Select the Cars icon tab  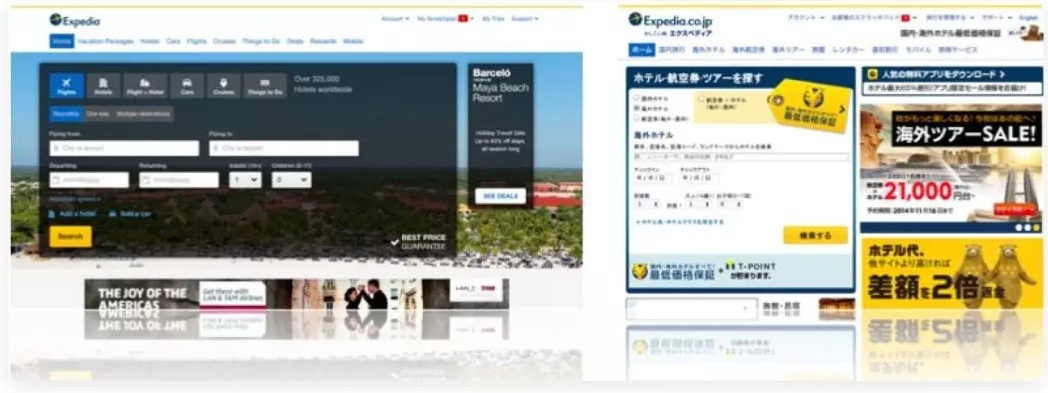[187, 86]
